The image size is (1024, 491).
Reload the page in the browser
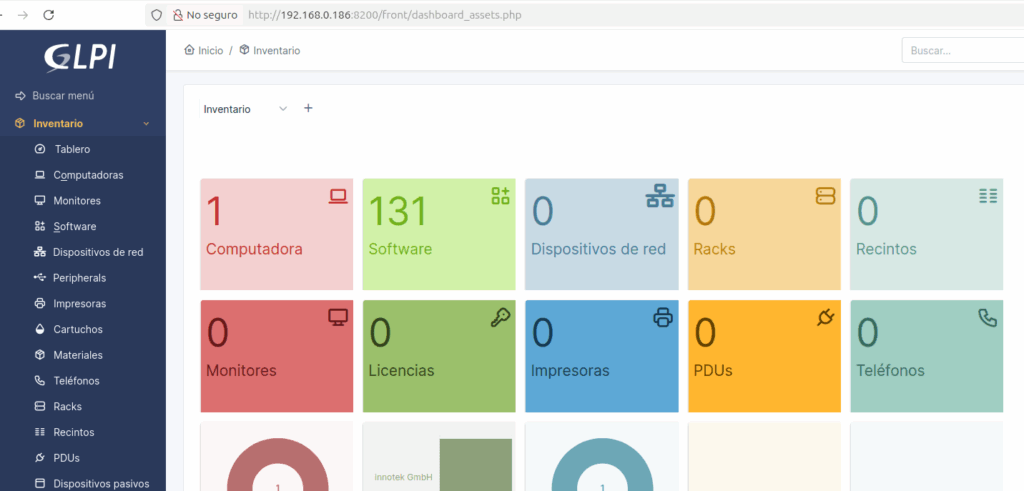(x=49, y=15)
